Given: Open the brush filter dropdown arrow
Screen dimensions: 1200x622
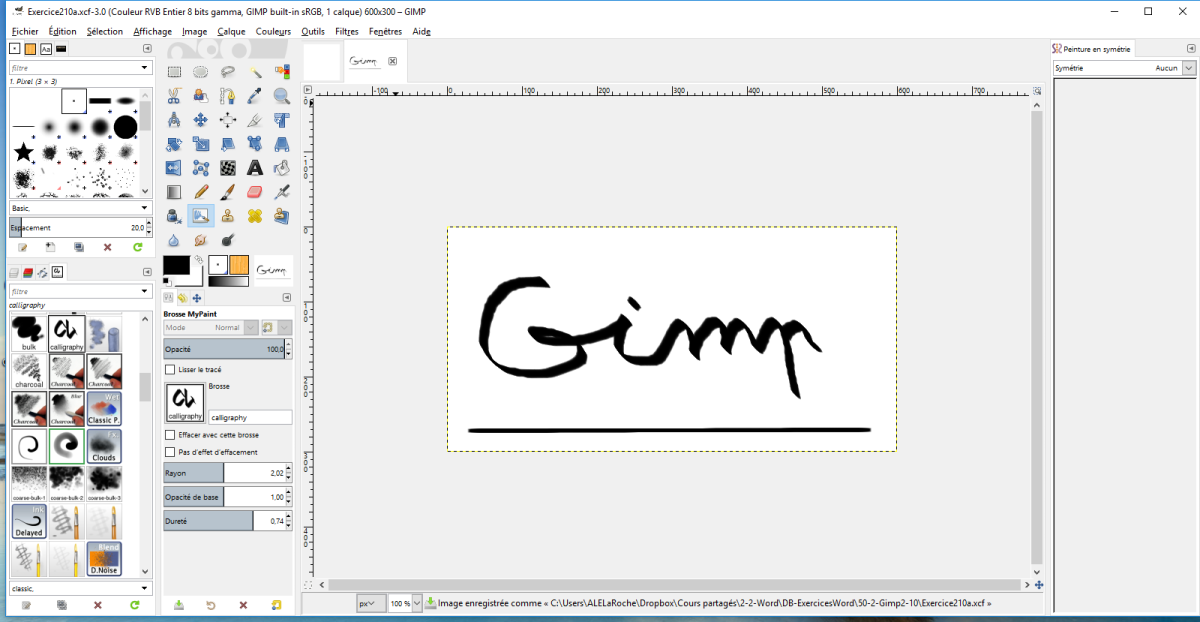Looking at the screenshot, I should 145,68.
